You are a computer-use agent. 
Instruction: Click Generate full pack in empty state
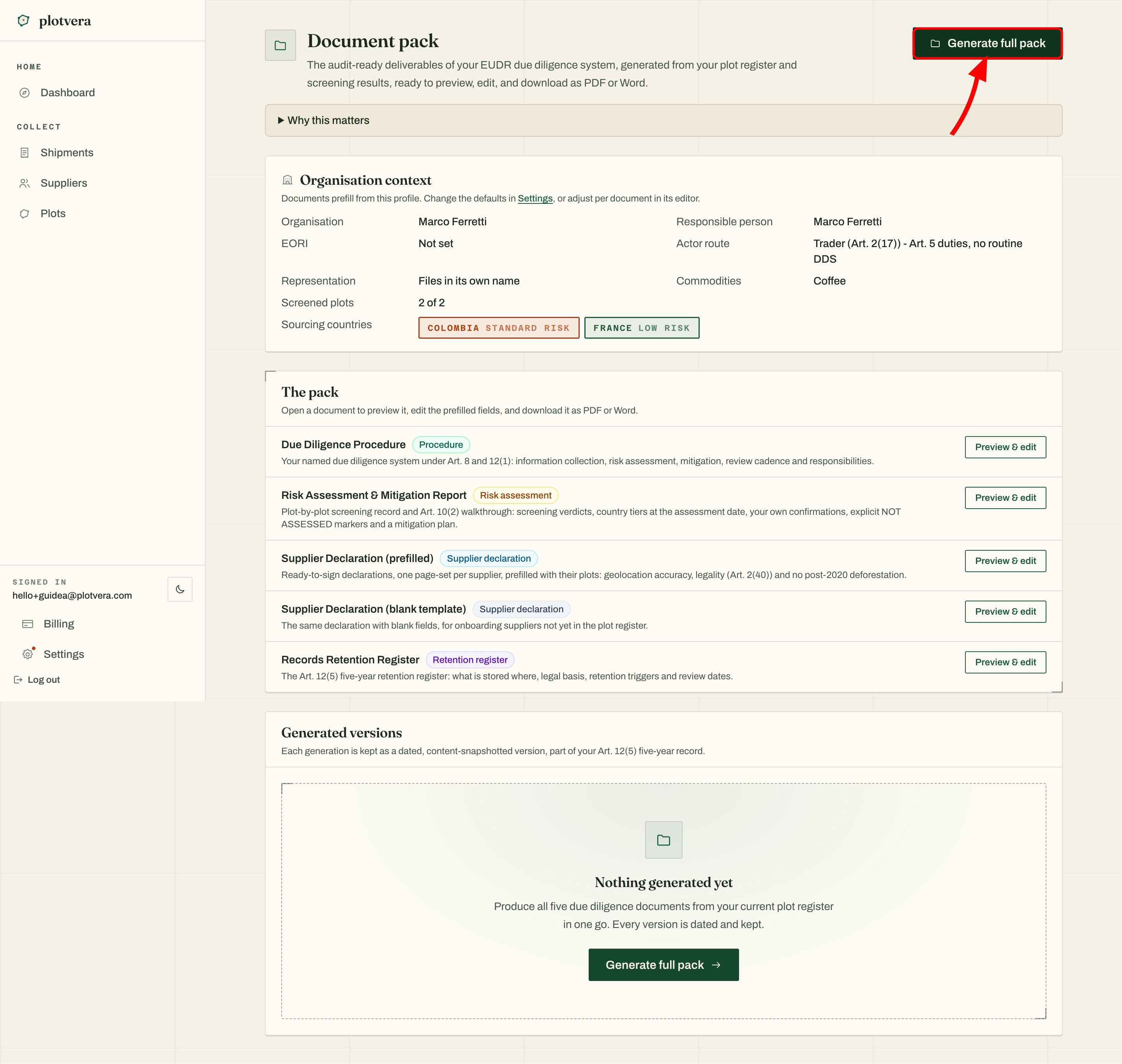[663, 965]
